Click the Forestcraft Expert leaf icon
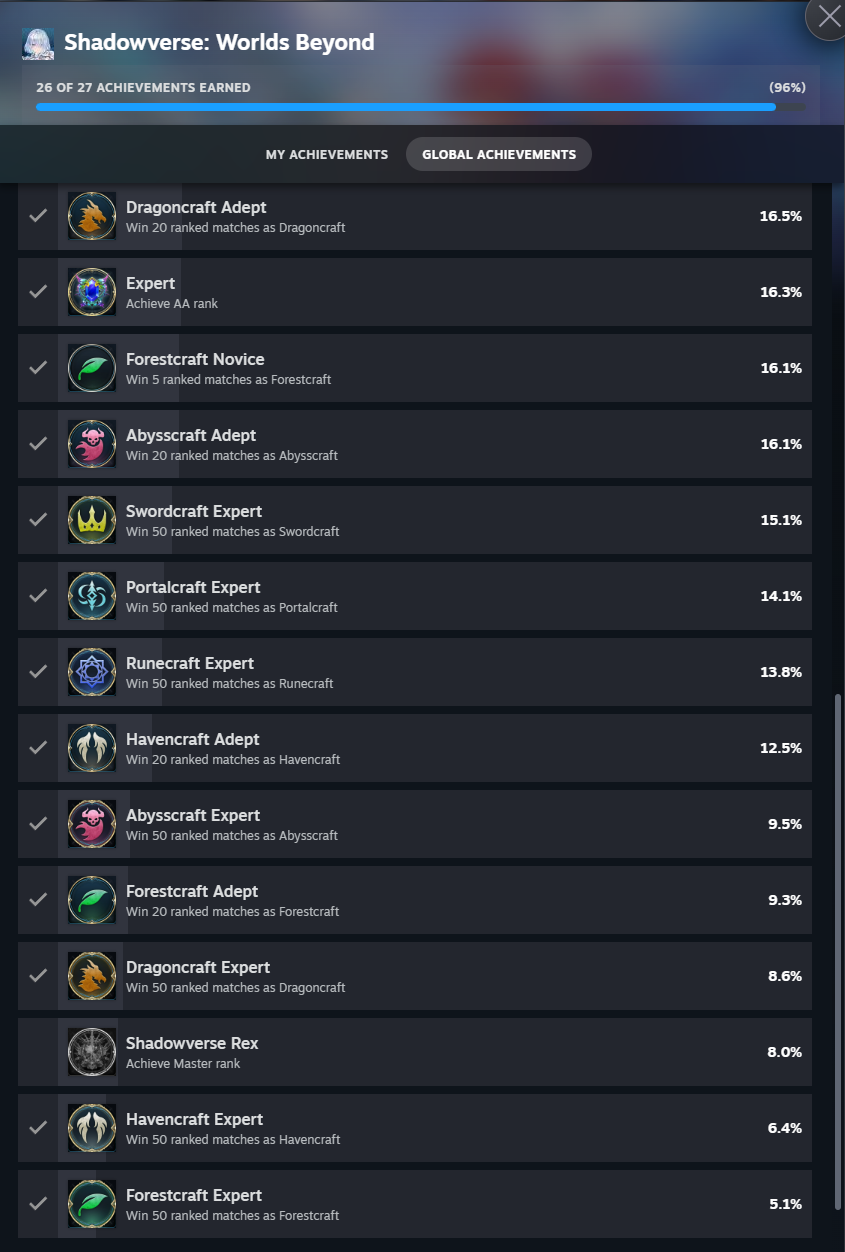845x1252 pixels. [x=92, y=1204]
